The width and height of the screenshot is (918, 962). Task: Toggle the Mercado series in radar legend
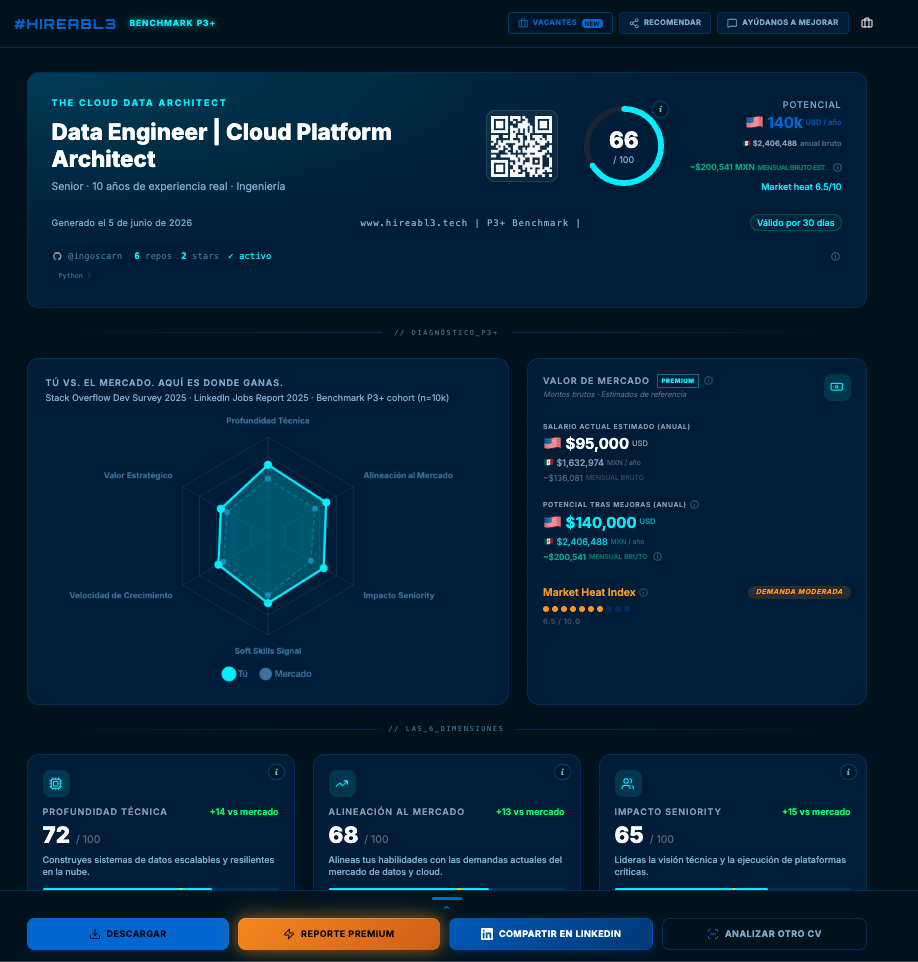point(285,674)
